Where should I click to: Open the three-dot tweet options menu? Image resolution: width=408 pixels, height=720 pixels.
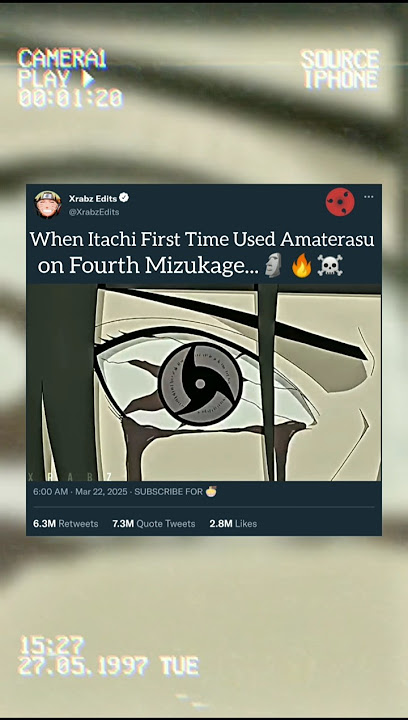click(369, 197)
